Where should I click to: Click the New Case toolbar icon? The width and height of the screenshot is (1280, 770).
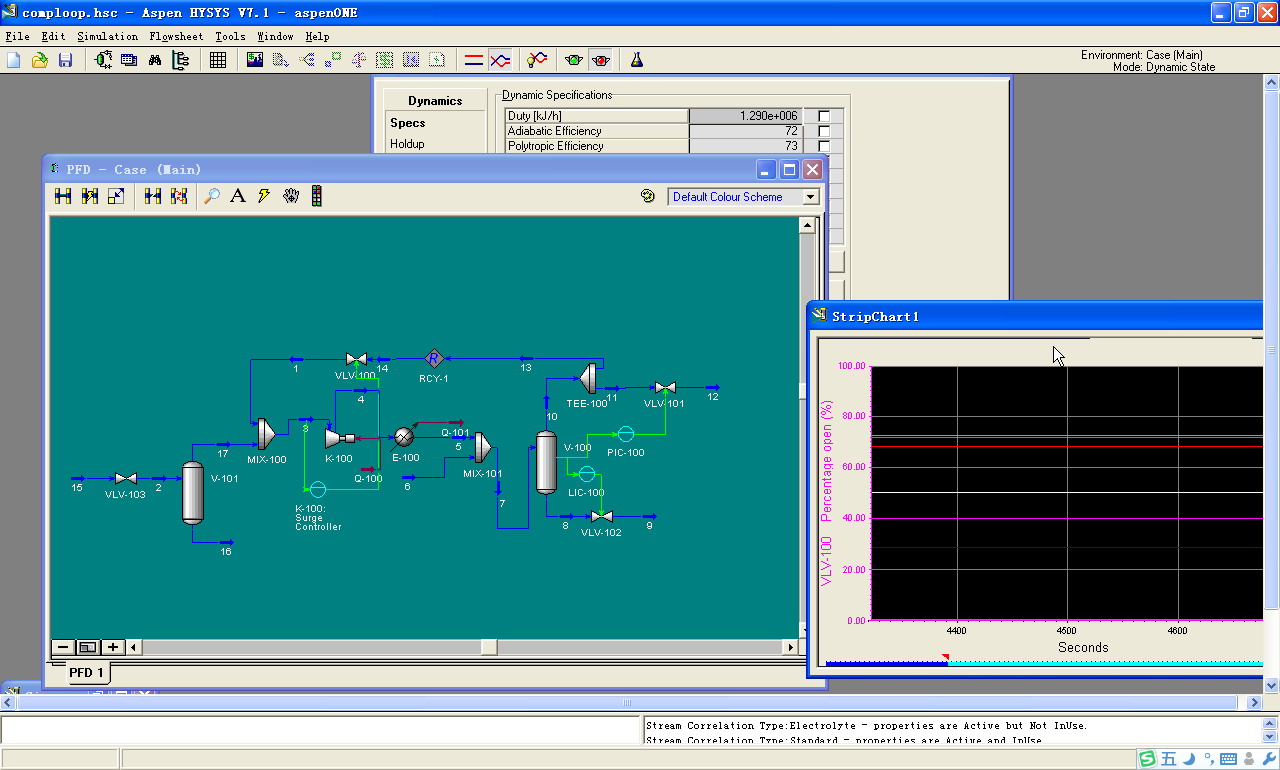[x=14, y=60]
